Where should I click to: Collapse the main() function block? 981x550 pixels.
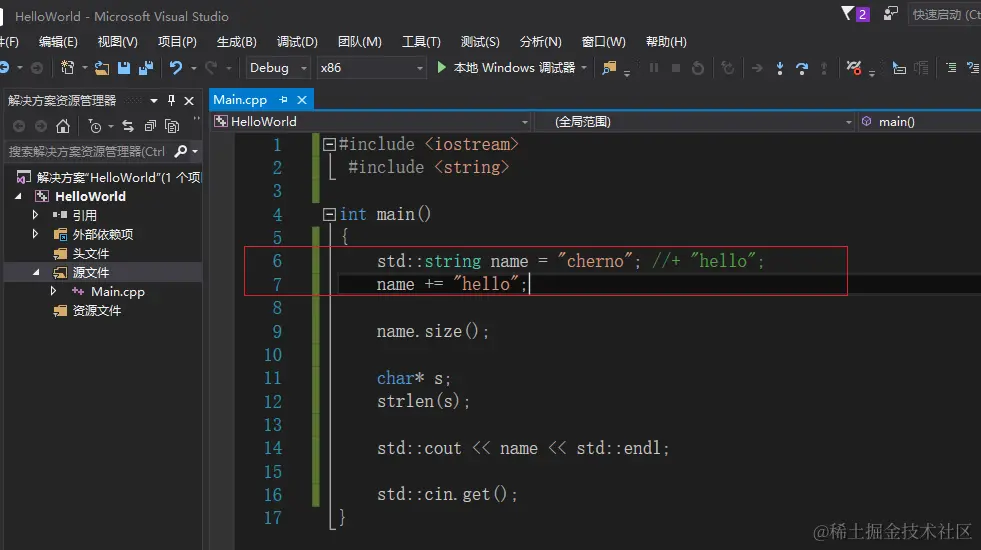(x=329, y=215)
